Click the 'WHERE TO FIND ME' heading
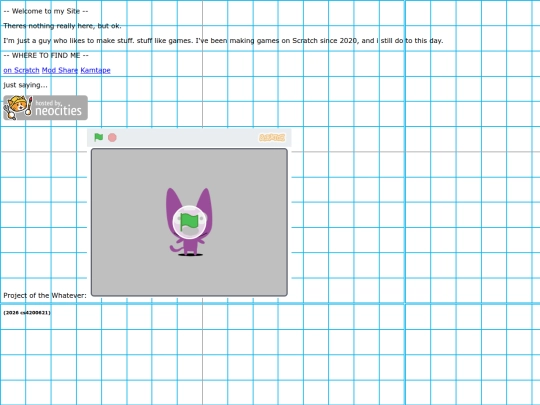540x405 pixels. click(x=46, y=55)
